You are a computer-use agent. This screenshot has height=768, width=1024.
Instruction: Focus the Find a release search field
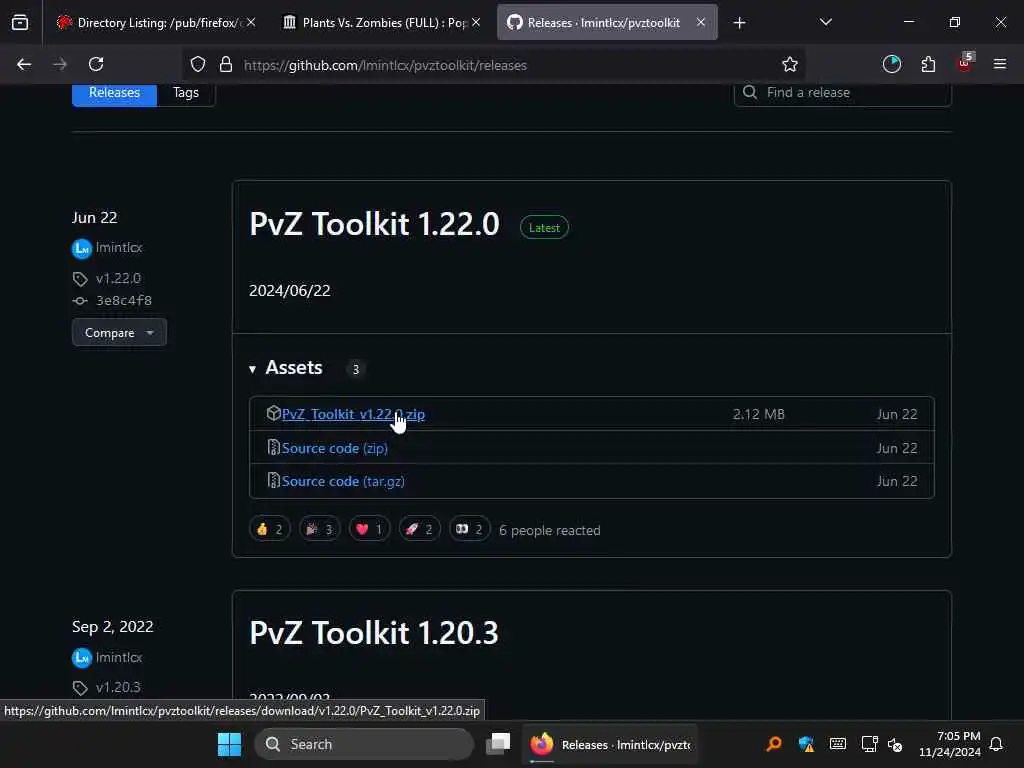842,93
